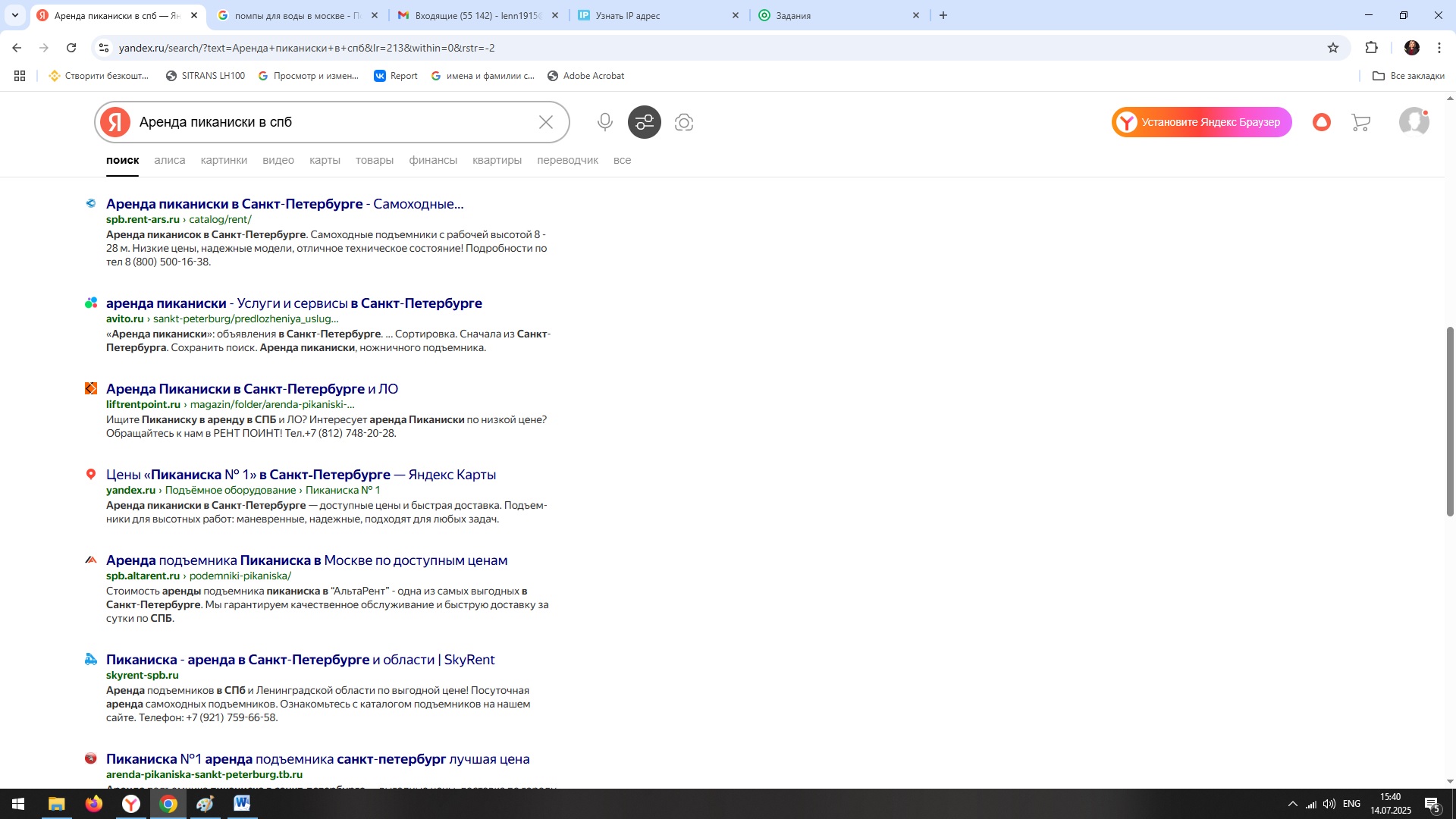
Task: Open volume control in system tray
Action: pos(1329,804)
